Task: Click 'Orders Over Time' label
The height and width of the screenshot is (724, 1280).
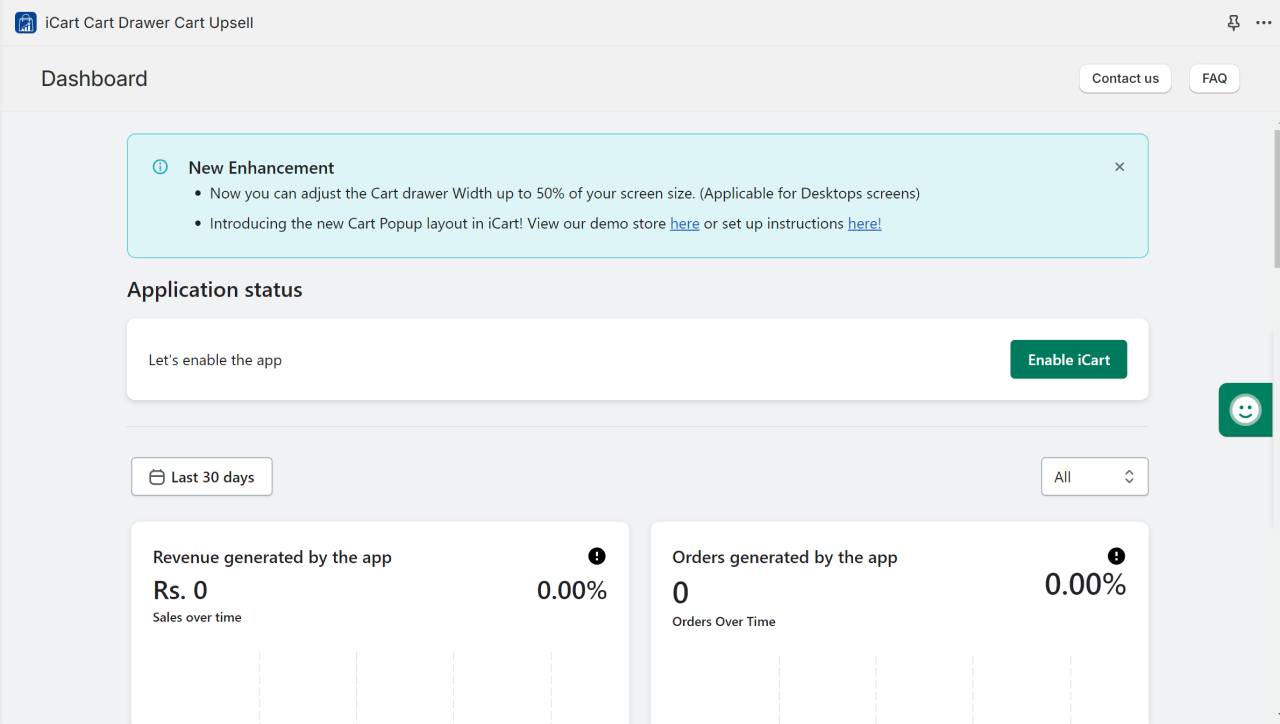Action: coord(724,622)
